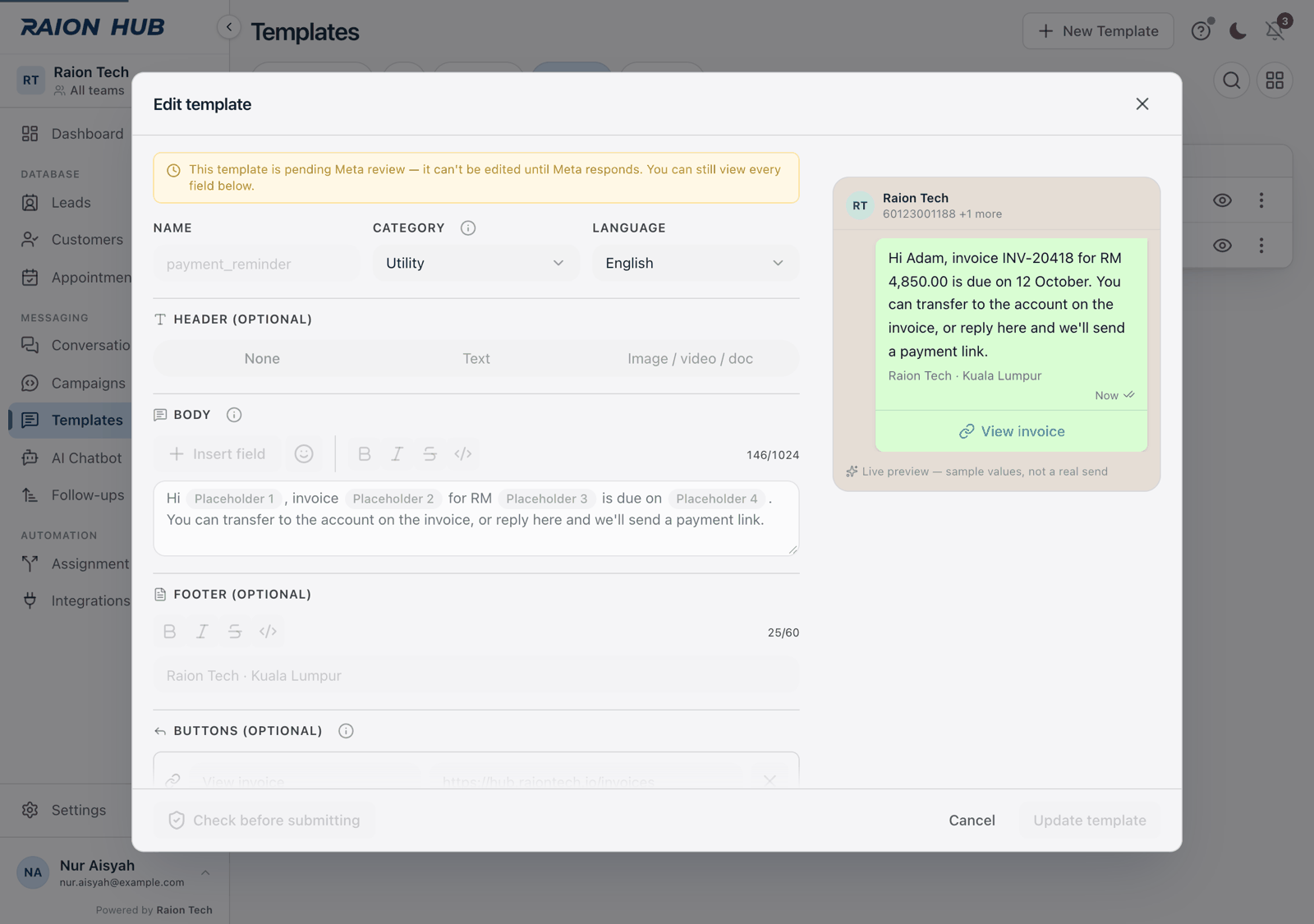
Task: Select the Image / video / doc header option
Action: tap(690, 359)
